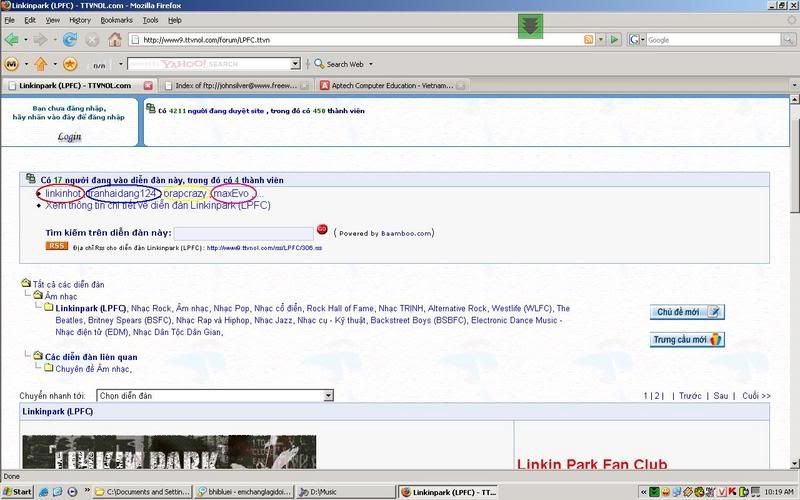
Task: Switch to the Index of ftp://johnsilver tab
Action: 235,85
